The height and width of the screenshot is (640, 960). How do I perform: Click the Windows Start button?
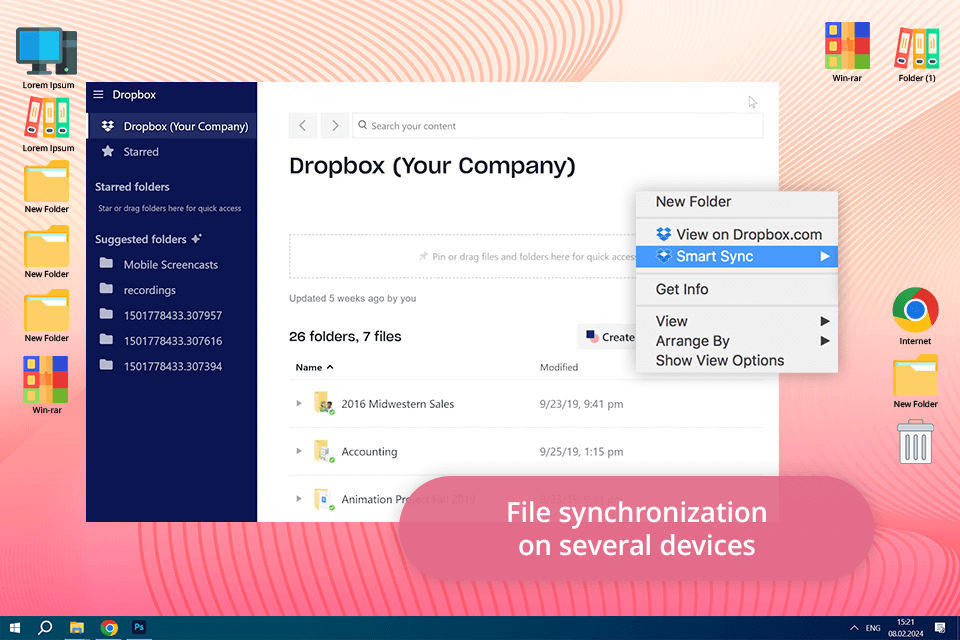(x=15, y=628)
